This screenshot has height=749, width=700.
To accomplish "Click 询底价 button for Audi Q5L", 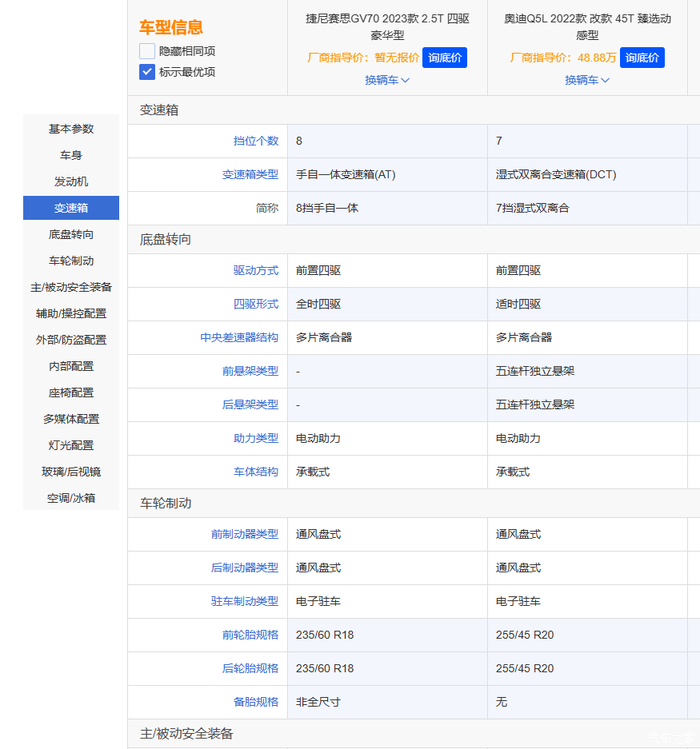I will tap(642, 58).
